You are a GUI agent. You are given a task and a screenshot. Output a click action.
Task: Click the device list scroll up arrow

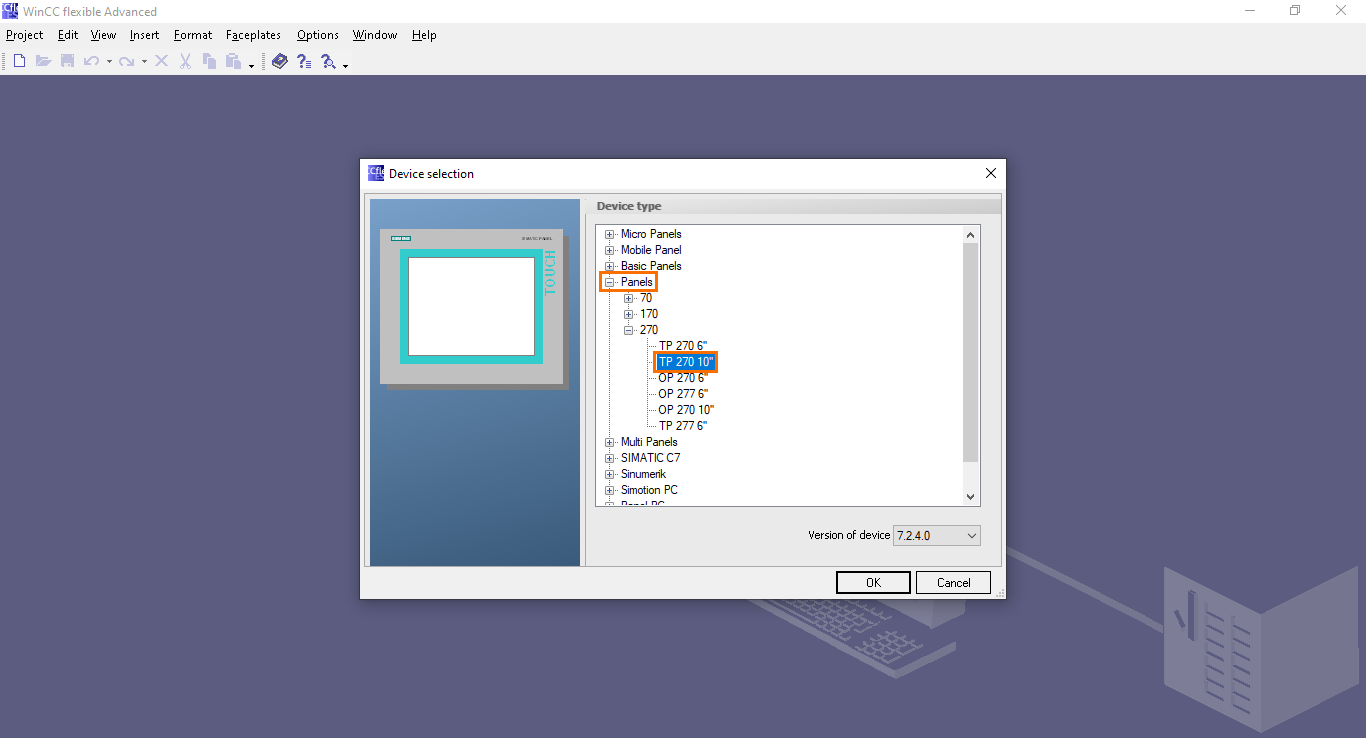click(x=970, y=234)
